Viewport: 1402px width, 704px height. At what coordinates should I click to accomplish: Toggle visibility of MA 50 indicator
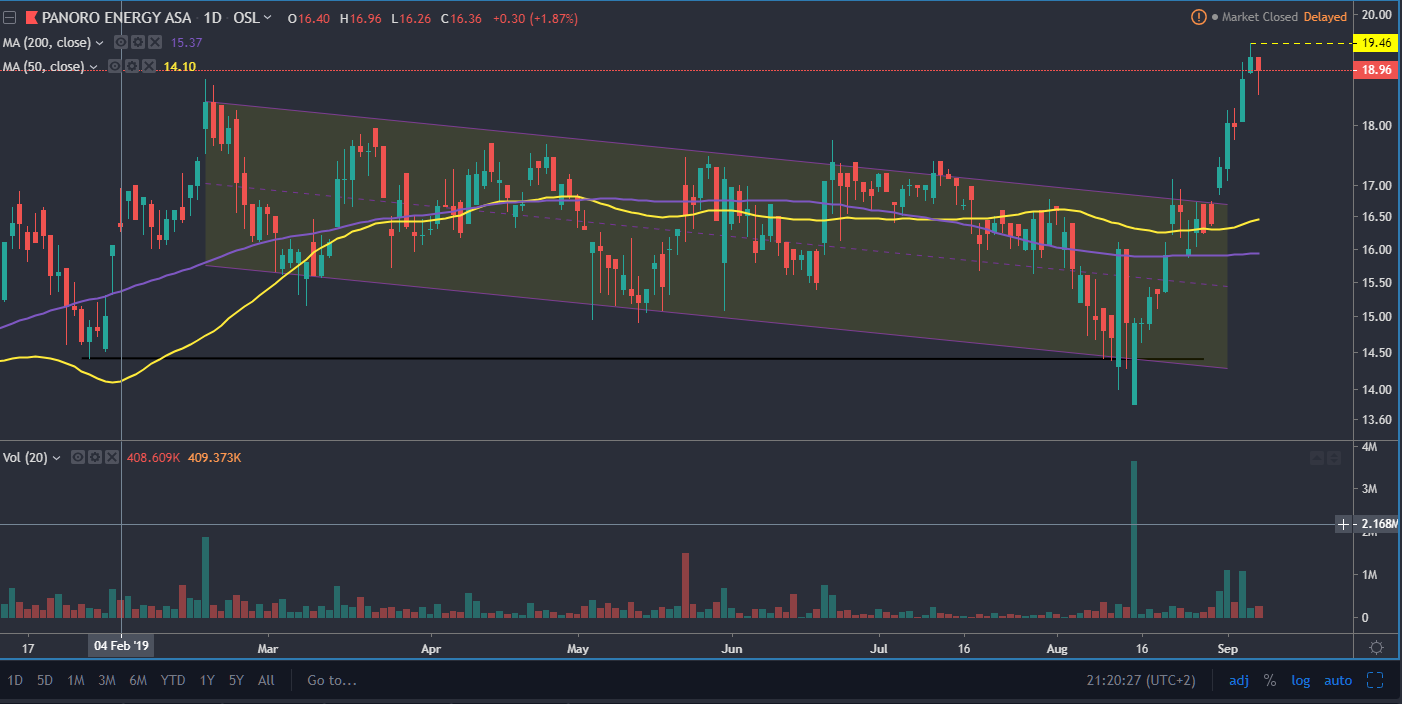click(115, 66)
